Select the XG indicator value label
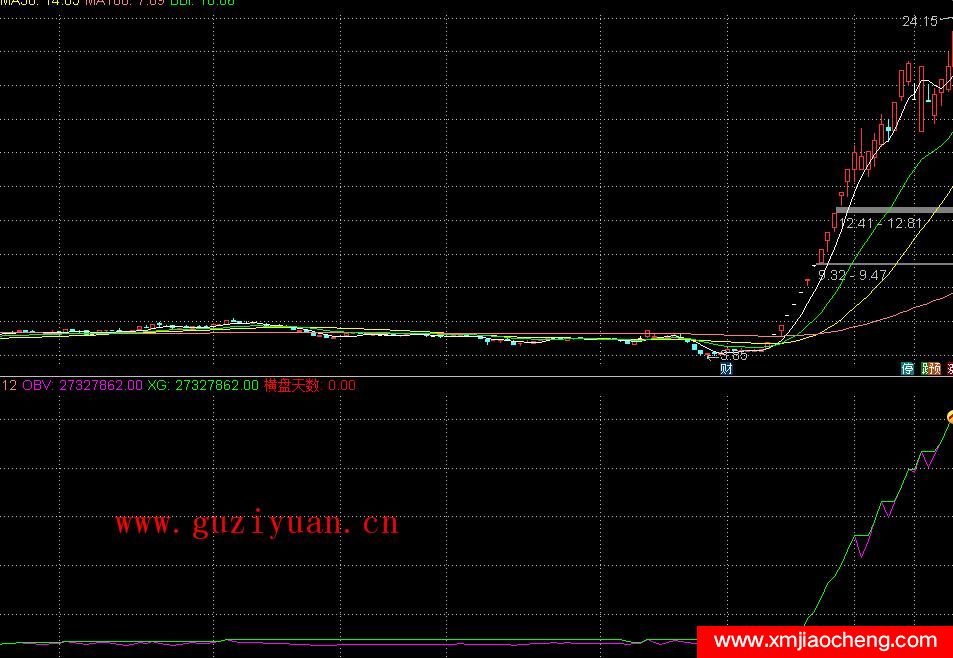 coord(203,385)
